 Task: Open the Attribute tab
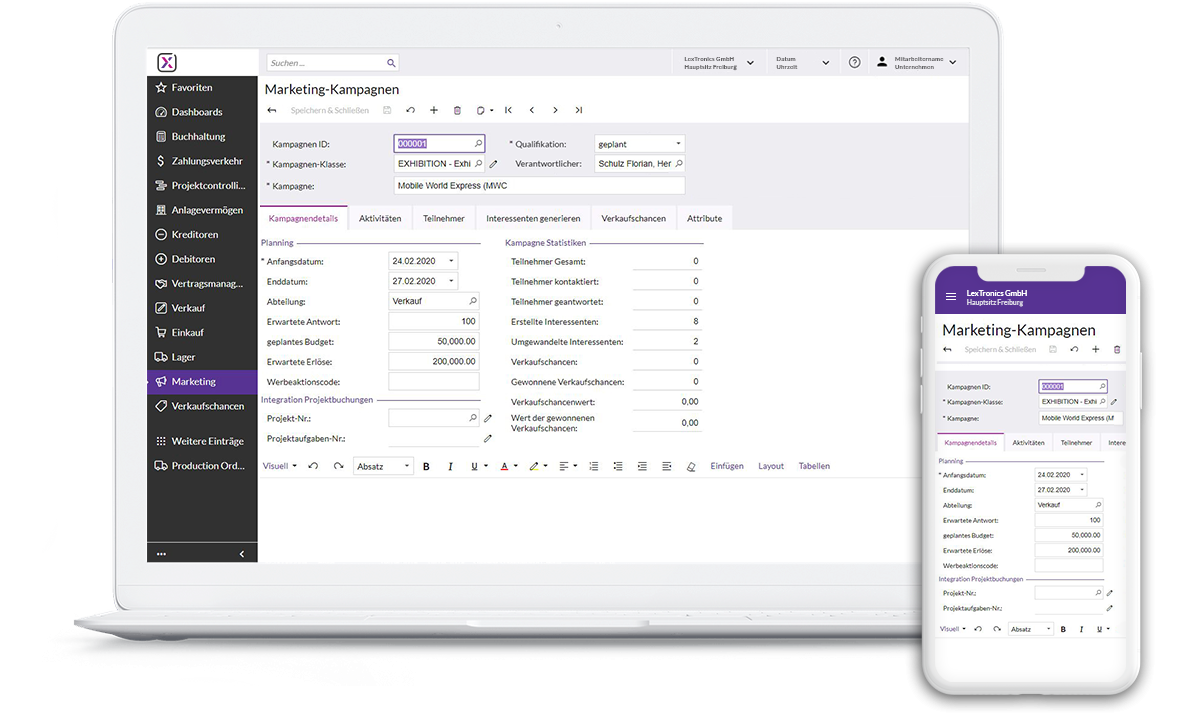705,218
